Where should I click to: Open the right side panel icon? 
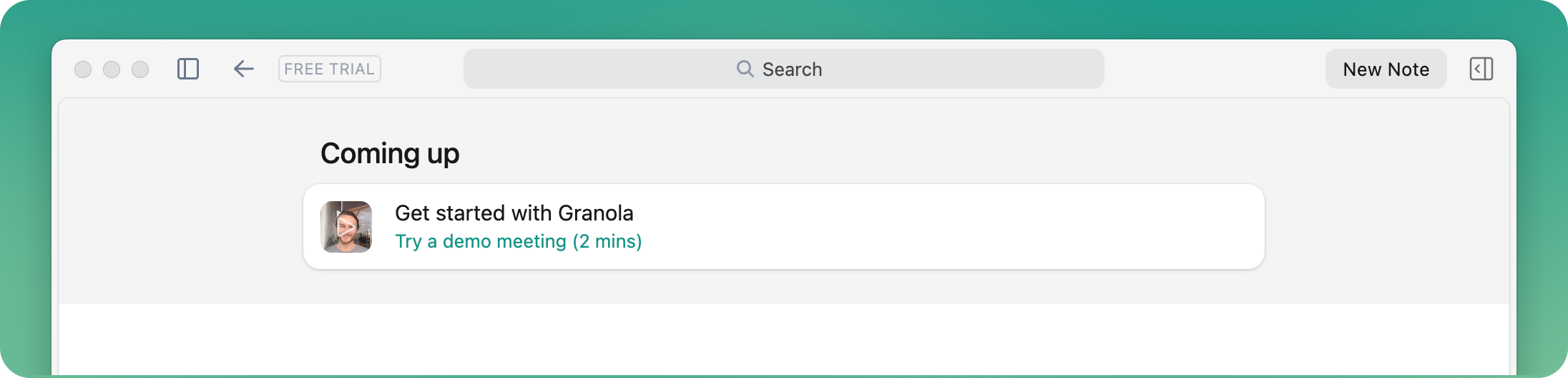(x=1481, y=69)
